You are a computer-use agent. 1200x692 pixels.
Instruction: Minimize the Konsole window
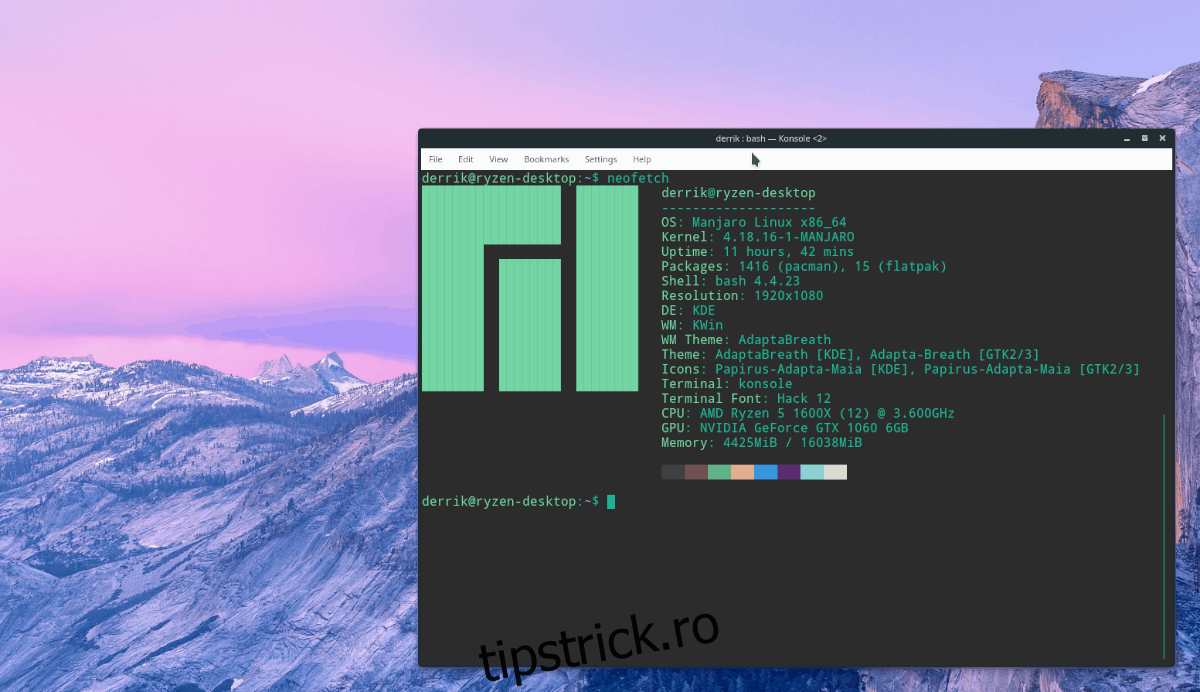click(1127, 138)
